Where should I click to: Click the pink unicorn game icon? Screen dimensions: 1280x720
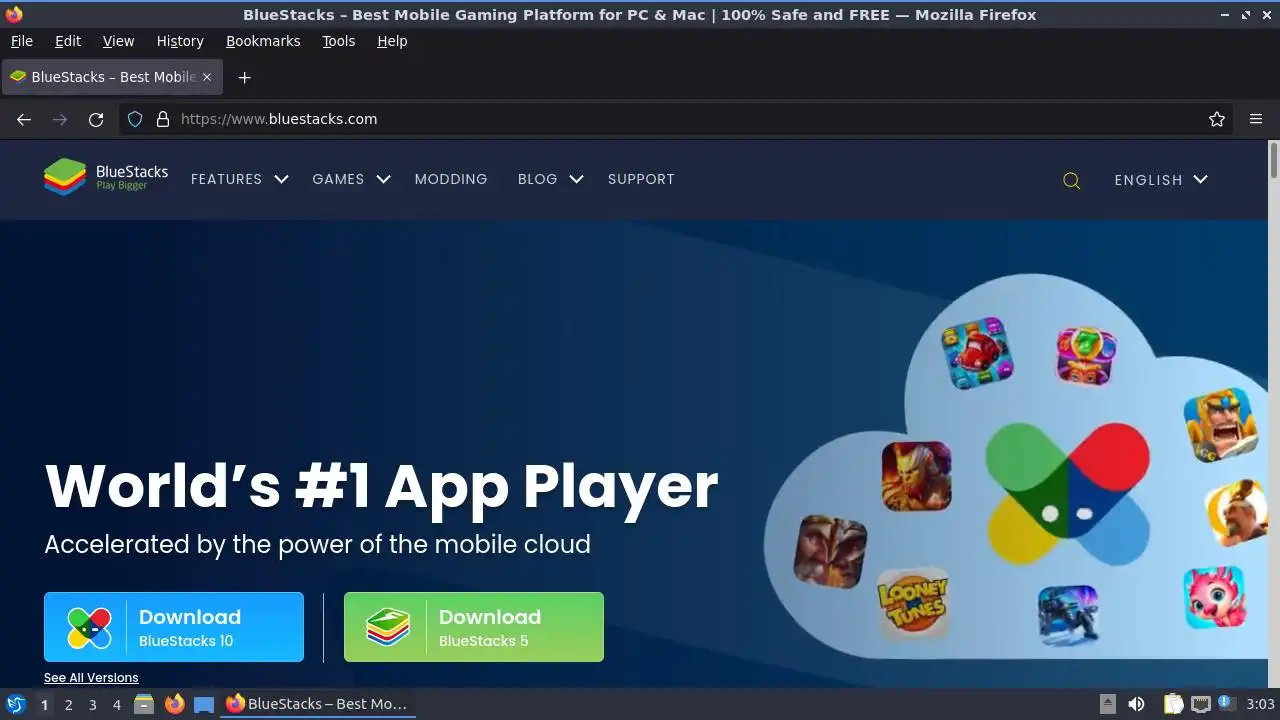pyautogui.click(x=1214, y=597)
